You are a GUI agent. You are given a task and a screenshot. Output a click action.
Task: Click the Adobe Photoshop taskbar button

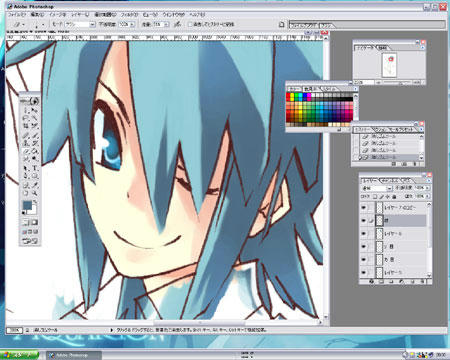[73, 355]
